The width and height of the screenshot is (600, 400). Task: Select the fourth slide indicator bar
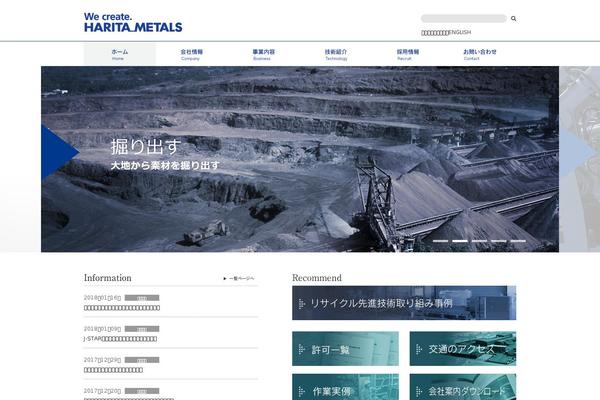[499, 241]
